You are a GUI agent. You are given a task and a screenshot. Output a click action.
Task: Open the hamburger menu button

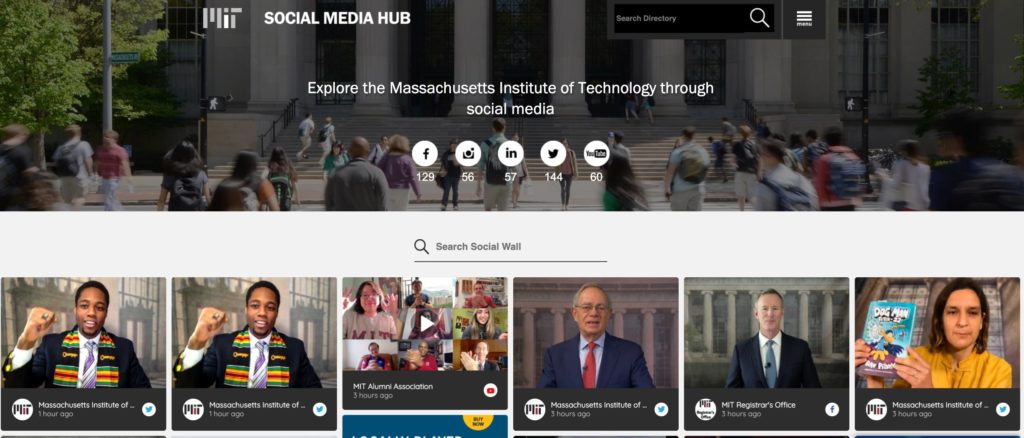tap(804, 18)
